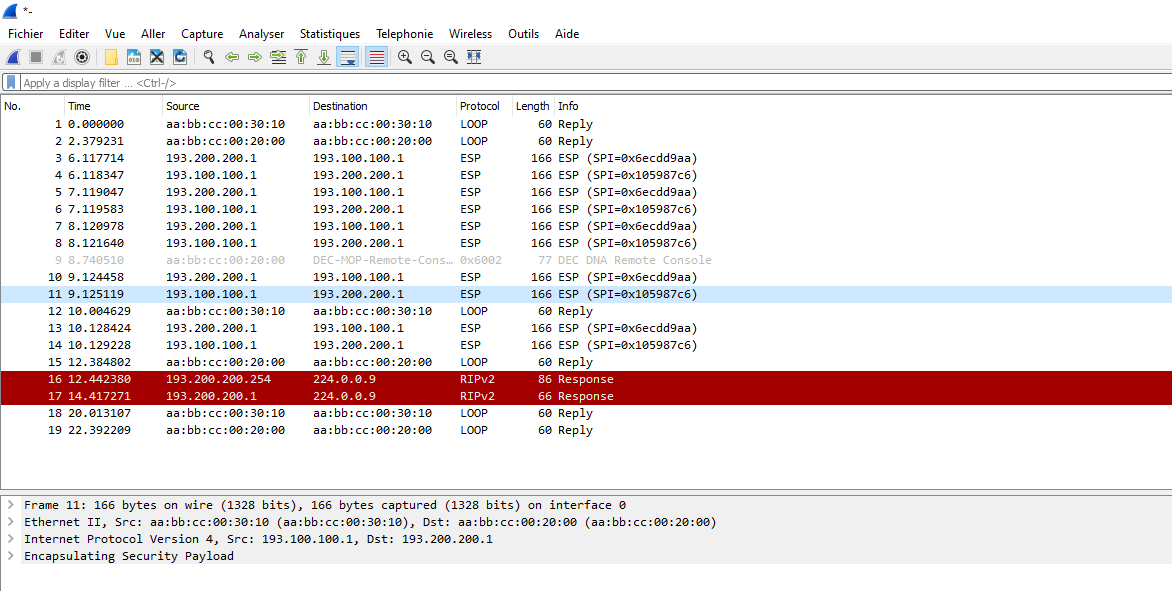Select RIPv2 packet from 193.200.200.254

(x=586, y=379)
